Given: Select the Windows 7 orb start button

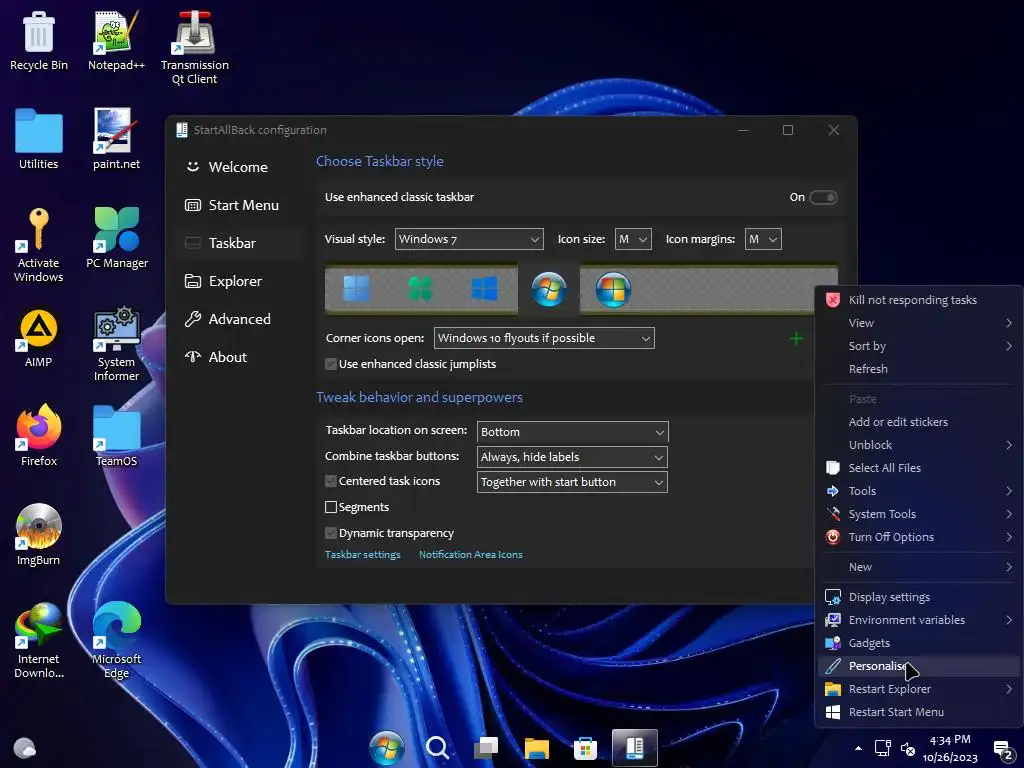Looking at the screenshot, I should click(x=549, y=289).
